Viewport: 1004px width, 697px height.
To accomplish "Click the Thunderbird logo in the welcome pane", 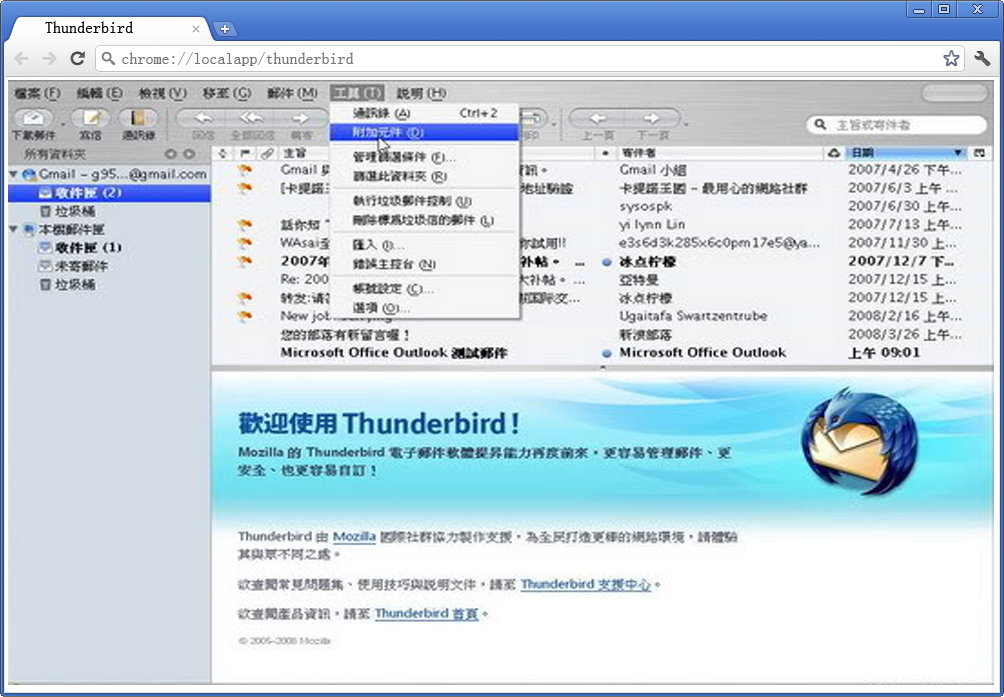I will 859,444.
